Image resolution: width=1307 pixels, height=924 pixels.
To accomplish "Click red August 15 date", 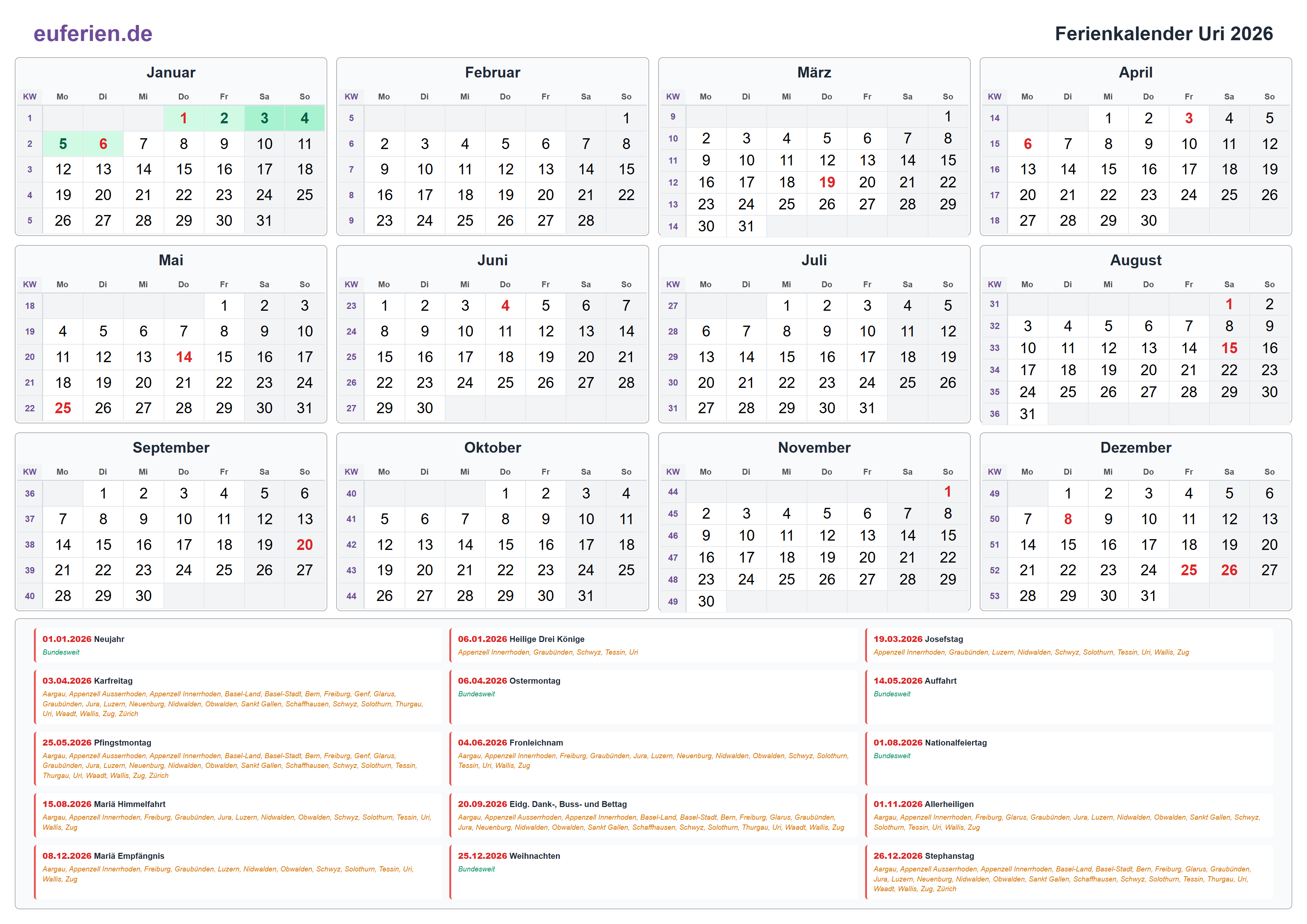I will coord(1229,348).
